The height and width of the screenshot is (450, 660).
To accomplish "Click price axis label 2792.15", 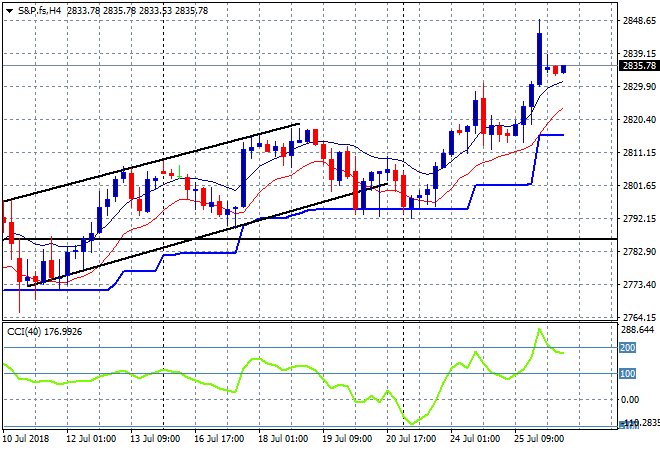I will coord(639,218).
